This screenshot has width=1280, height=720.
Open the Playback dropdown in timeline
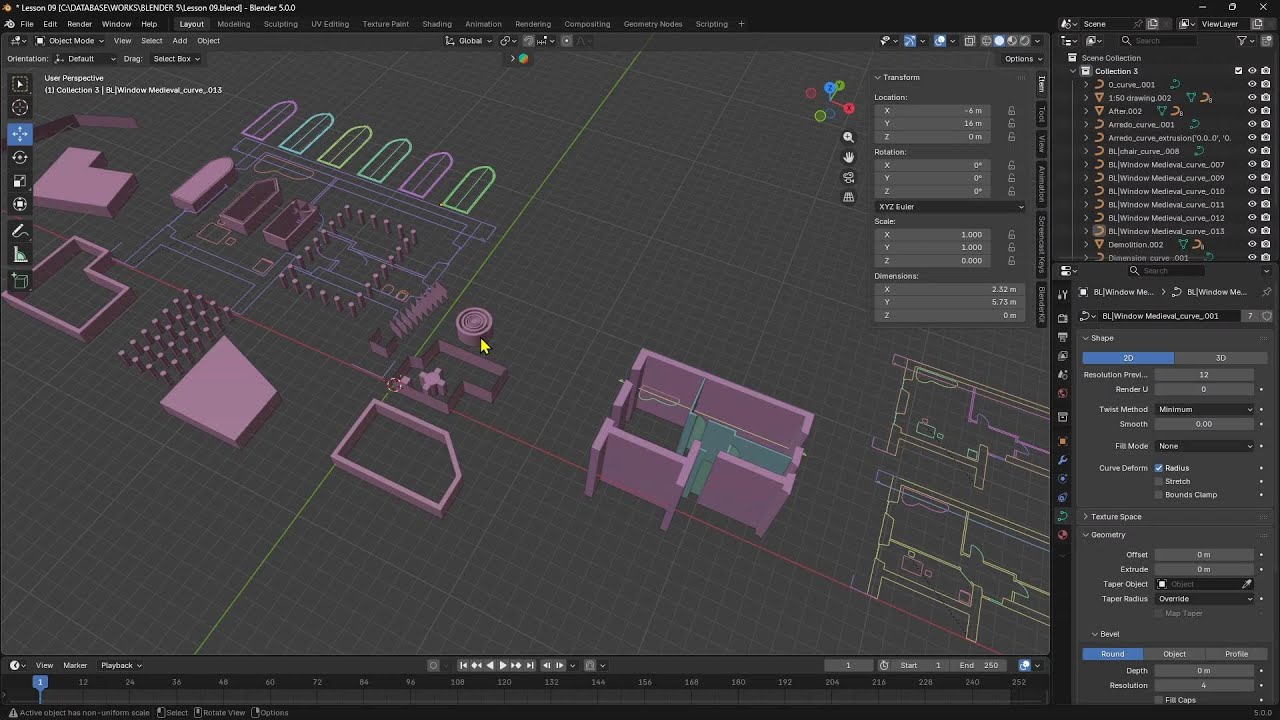coord(121,665)
